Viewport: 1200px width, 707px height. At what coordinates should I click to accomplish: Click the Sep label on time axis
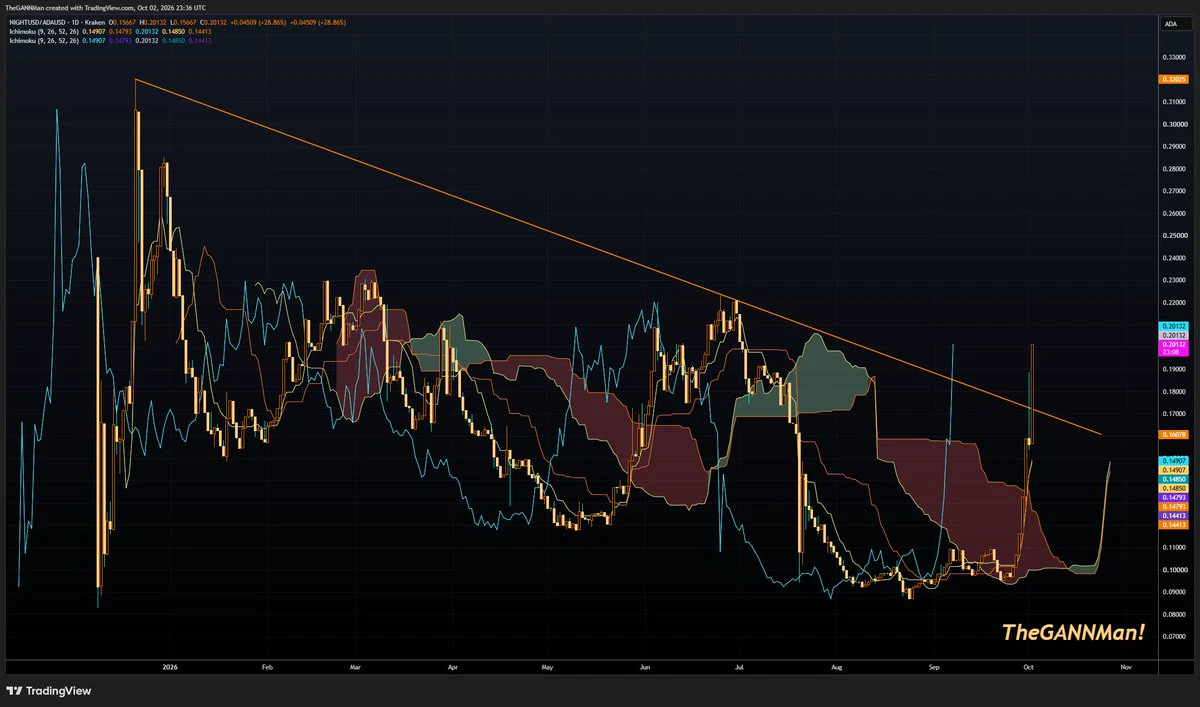point(934,665)
